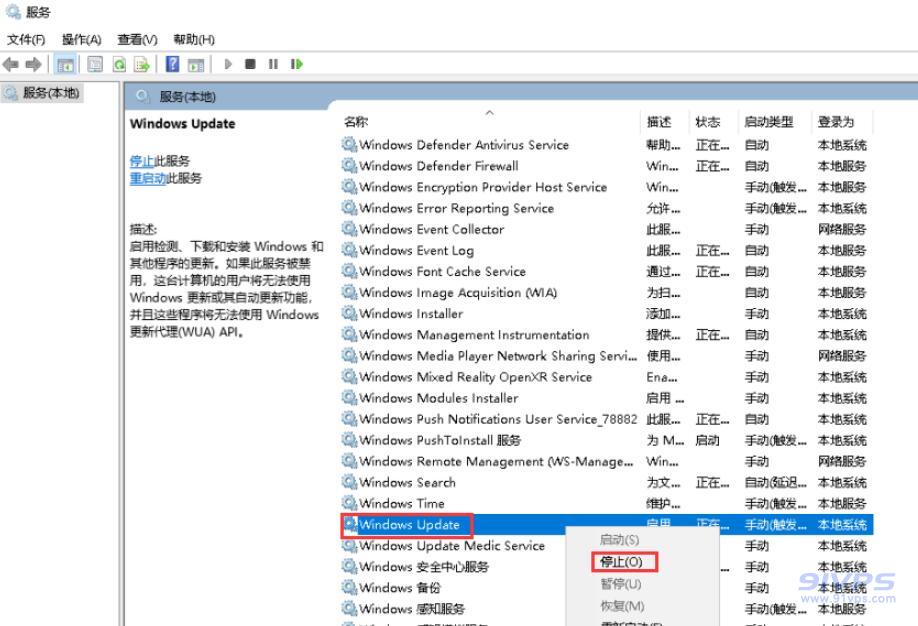Click the Start Service play icon
Image resolution: width=918 pixels, height=626 pixels.
pyautogui.click(x=228, y=64)
